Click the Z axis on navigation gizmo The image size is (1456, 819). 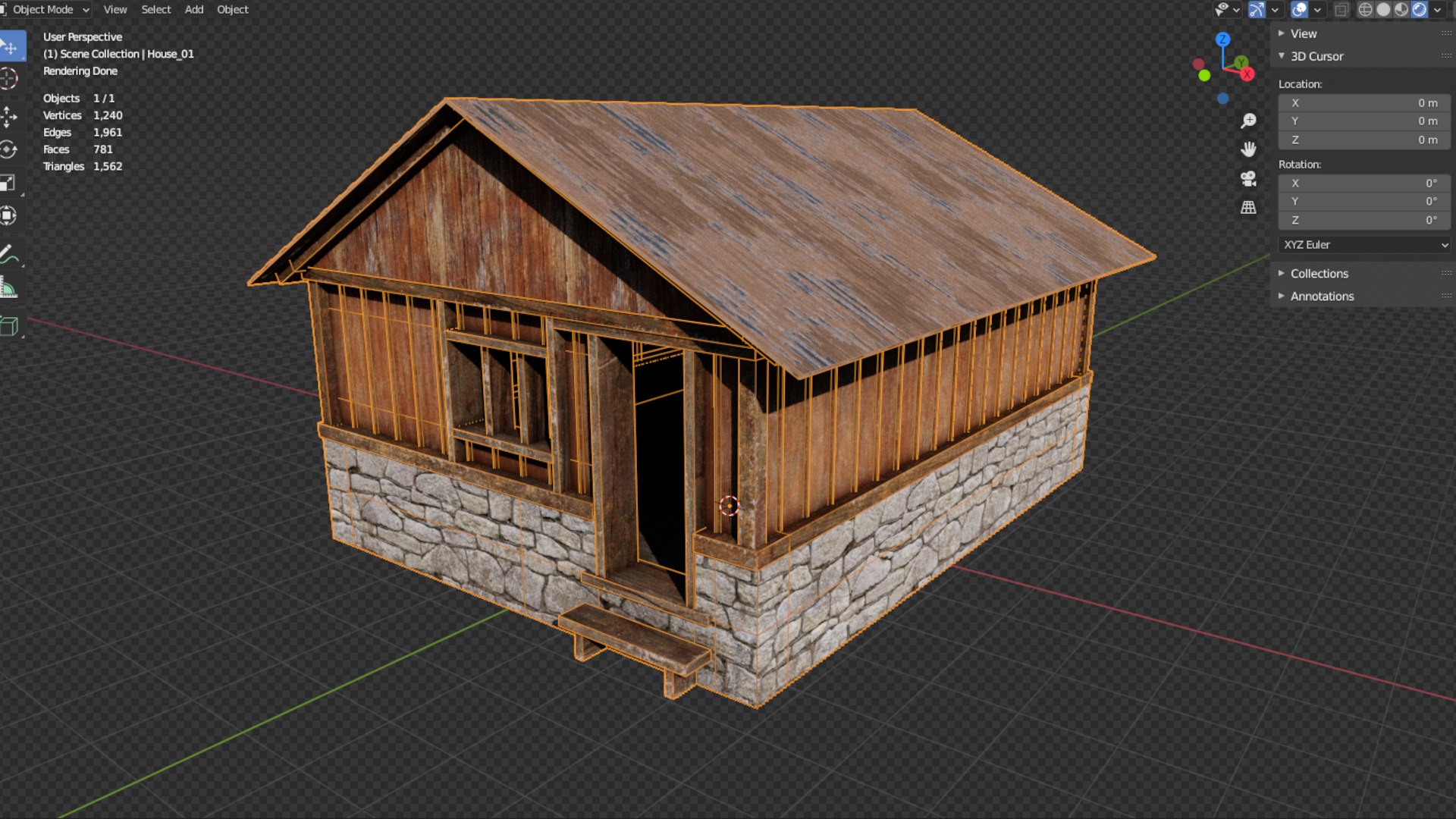tap(1222, 39)
